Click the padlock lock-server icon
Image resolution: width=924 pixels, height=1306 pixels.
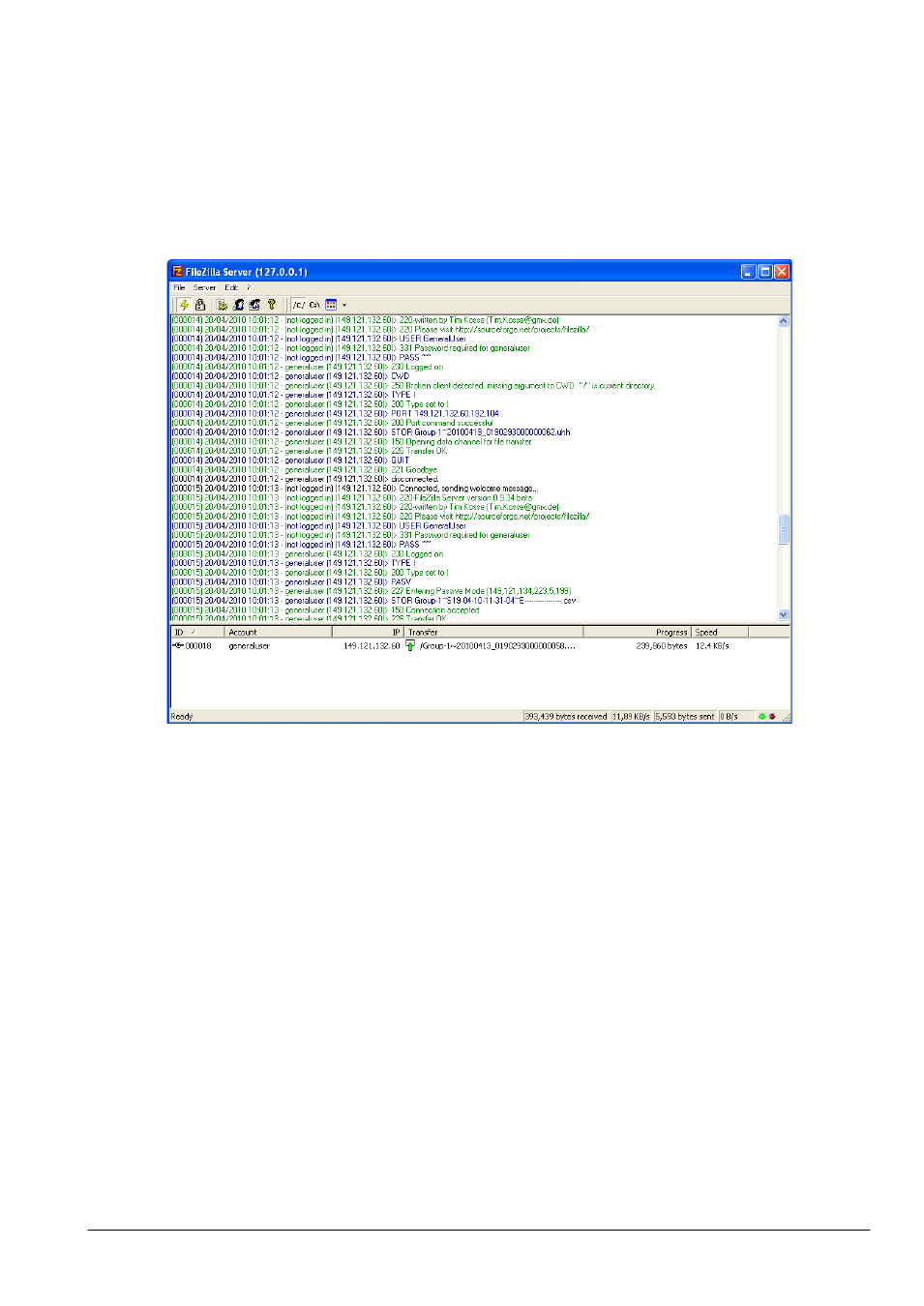coord(200,305)
